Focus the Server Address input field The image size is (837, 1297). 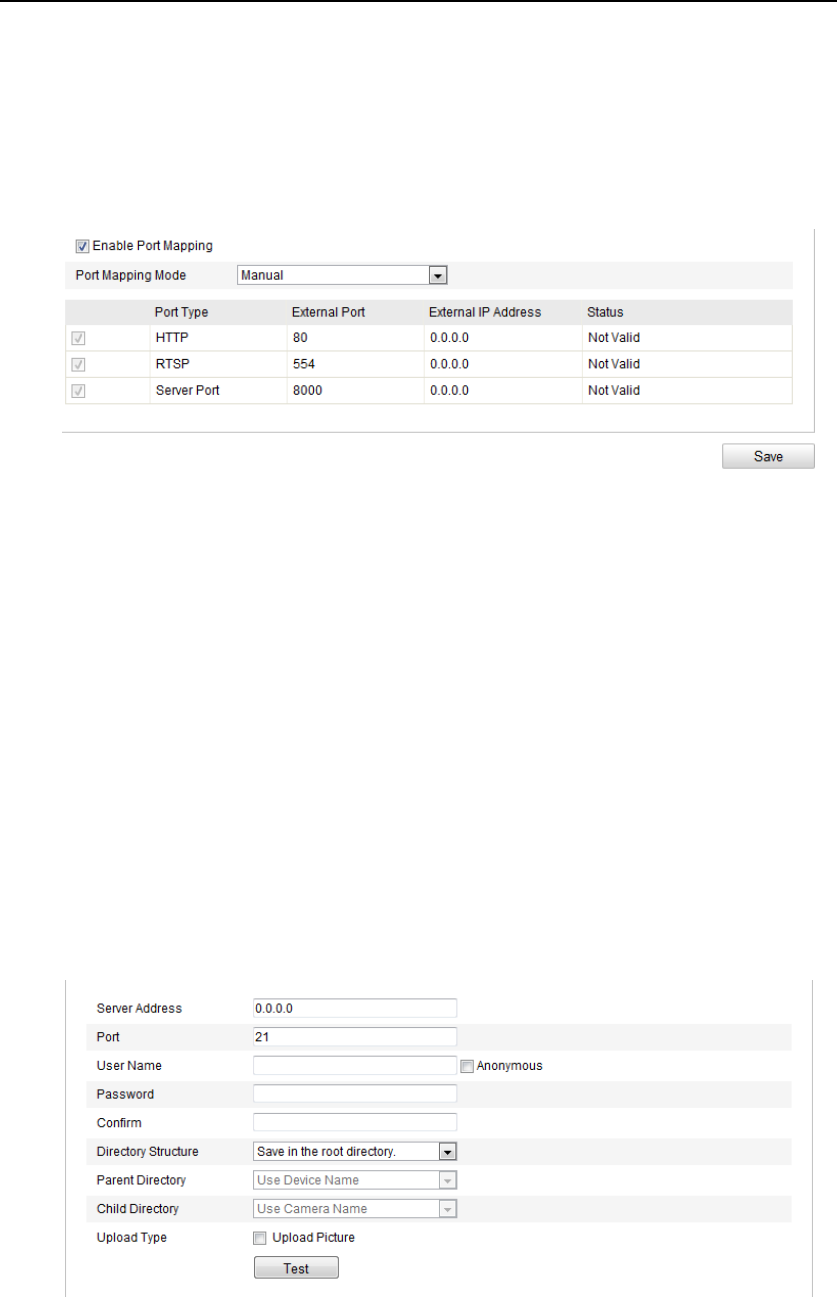355,1008
